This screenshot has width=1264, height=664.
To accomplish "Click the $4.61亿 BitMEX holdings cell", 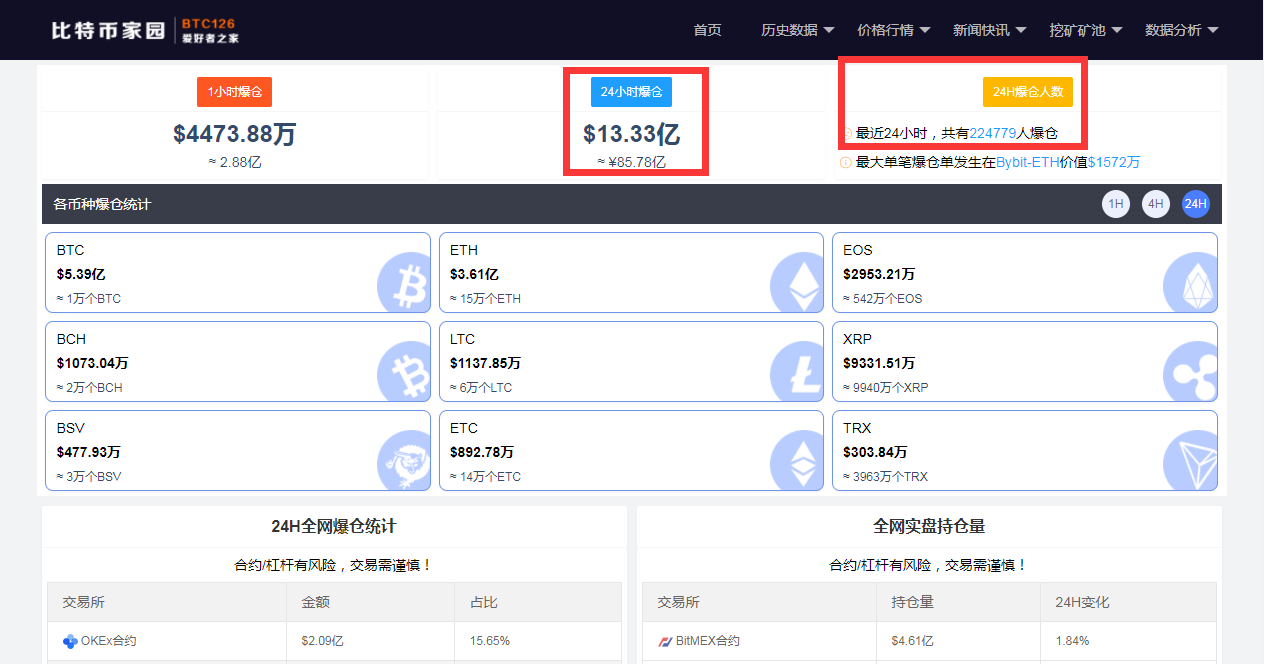I will tap(912, 641).
